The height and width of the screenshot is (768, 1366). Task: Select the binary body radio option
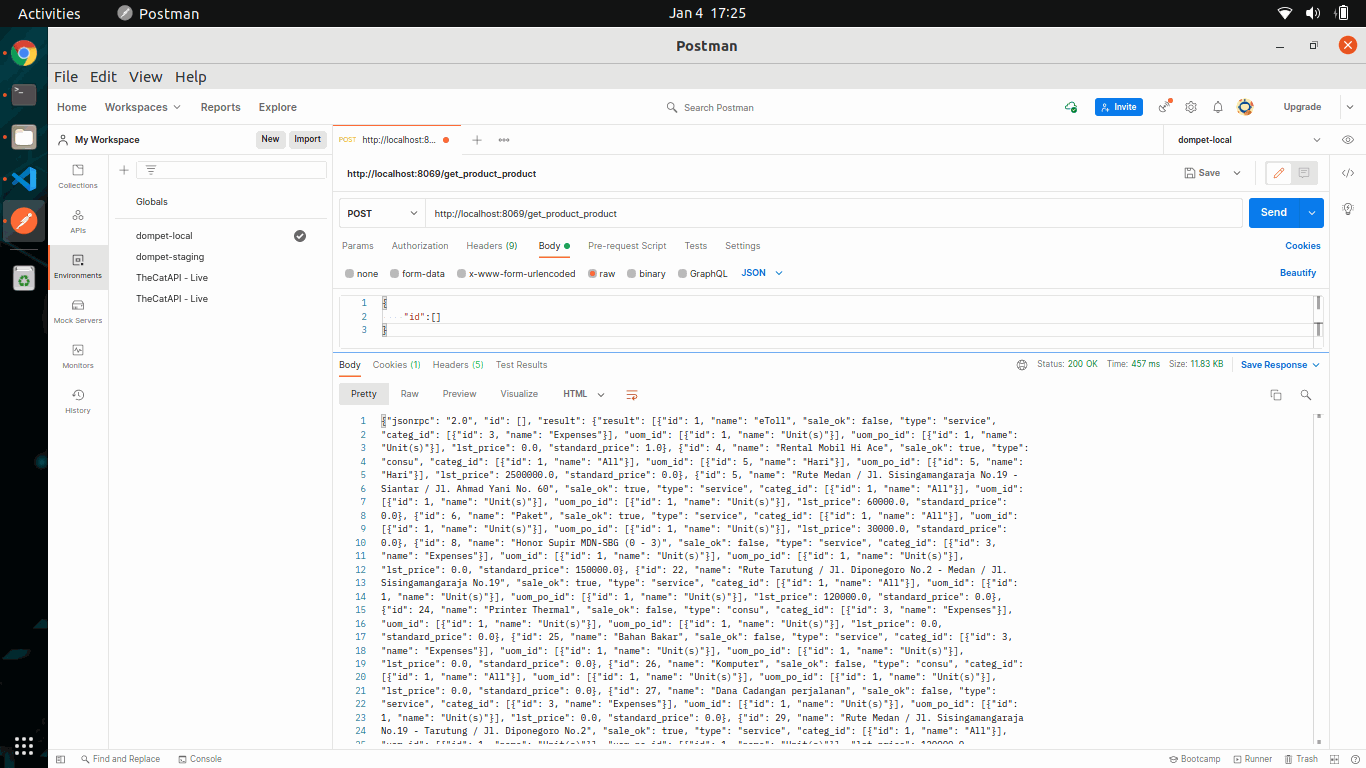(x=646, y=273)
